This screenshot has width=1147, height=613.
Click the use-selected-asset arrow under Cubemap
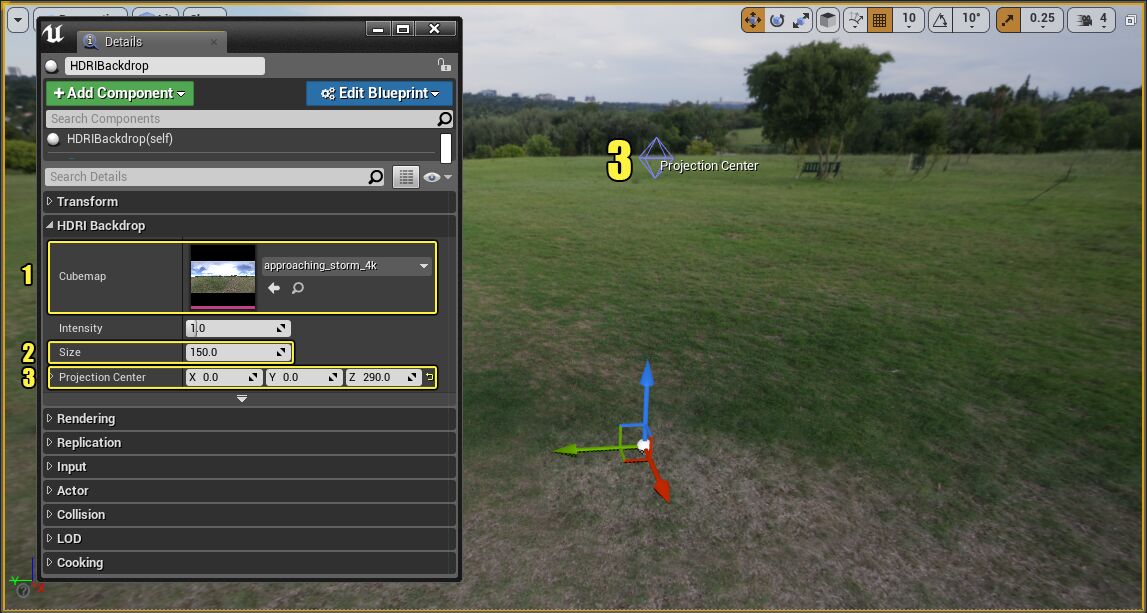click(274, 288)
